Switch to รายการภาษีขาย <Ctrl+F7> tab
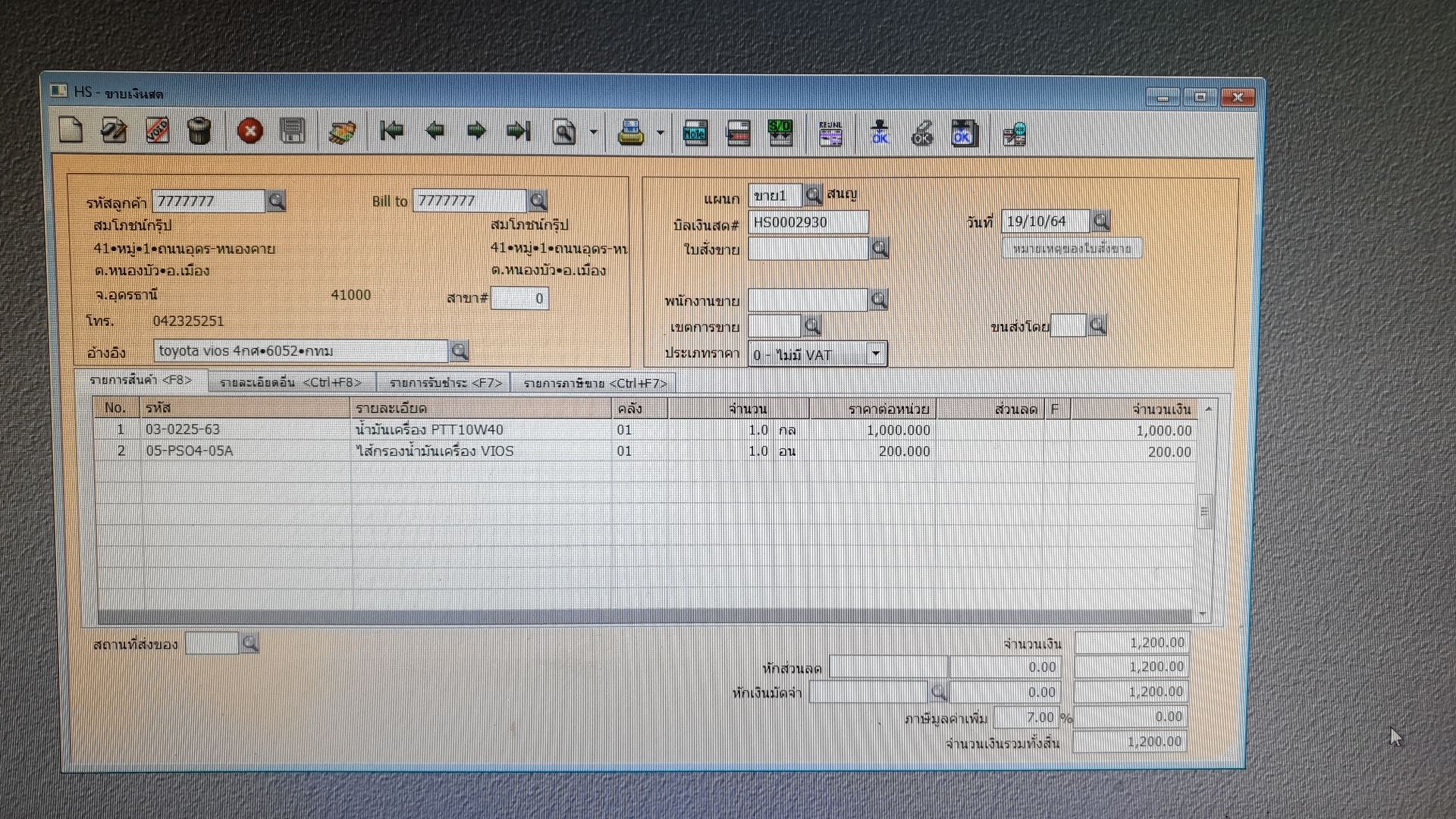 [595, 384]
